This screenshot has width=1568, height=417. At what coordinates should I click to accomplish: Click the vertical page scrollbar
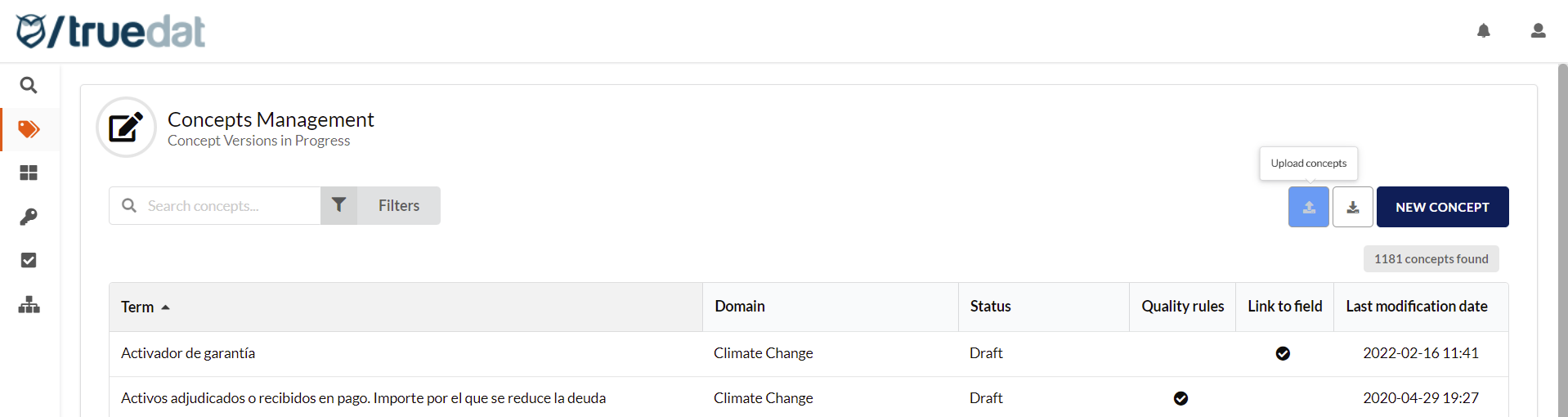(1562, 245)
